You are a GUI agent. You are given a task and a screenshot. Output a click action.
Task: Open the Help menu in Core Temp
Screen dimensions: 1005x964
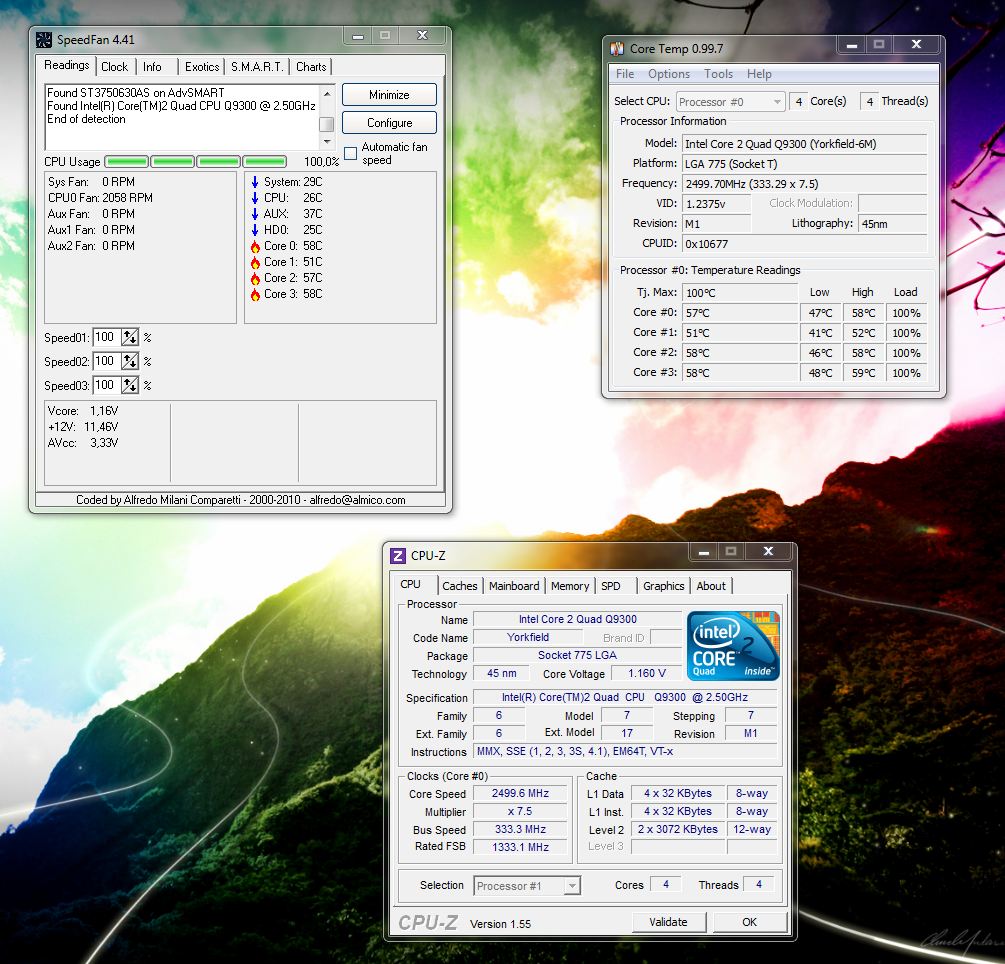point(760,74)
